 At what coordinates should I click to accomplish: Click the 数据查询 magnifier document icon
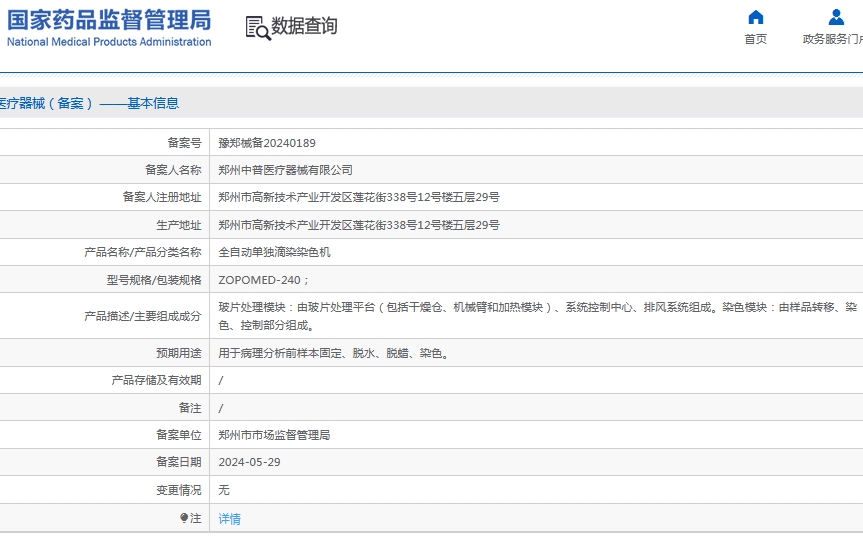[x=258, y=28]
